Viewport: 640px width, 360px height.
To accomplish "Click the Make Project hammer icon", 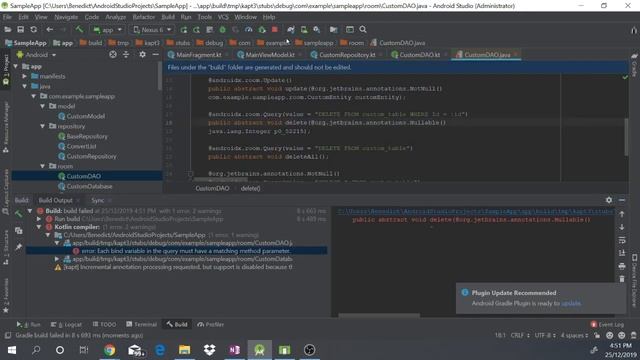I will tap(79, 29).
